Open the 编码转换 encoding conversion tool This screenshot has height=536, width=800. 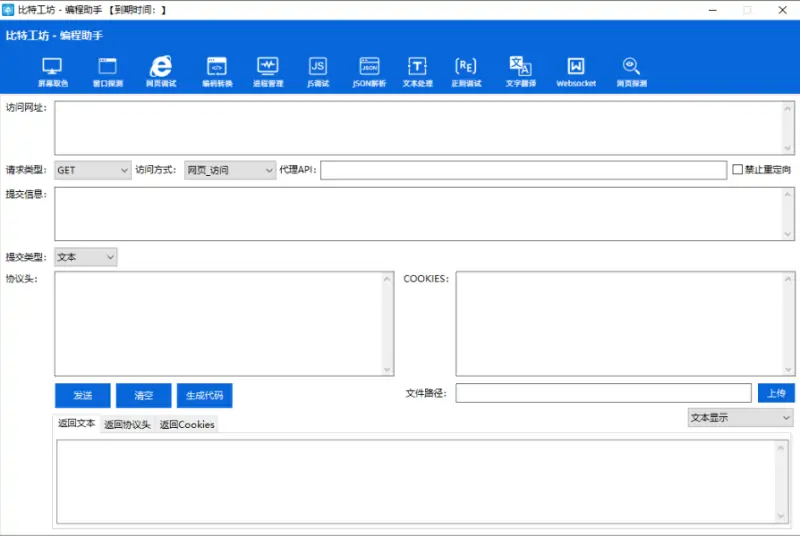216,68
